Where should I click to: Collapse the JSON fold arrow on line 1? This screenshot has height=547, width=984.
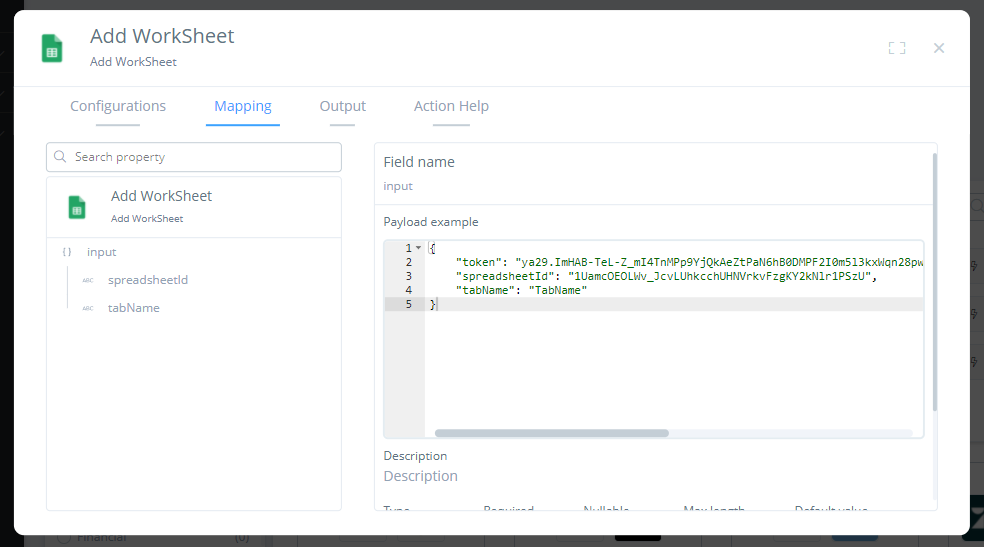(419, 248)
